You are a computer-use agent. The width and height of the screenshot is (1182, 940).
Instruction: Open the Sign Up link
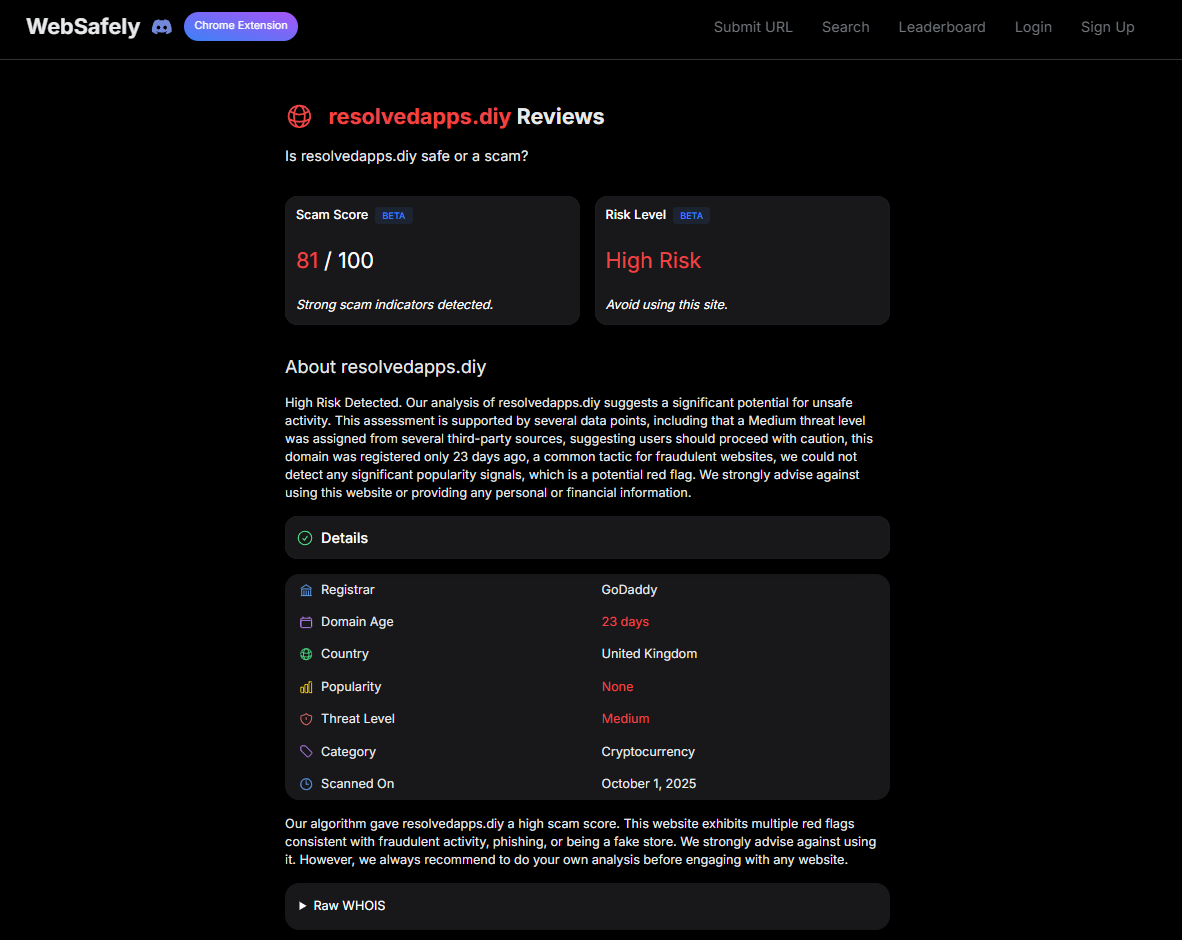tap(1107, 27)
